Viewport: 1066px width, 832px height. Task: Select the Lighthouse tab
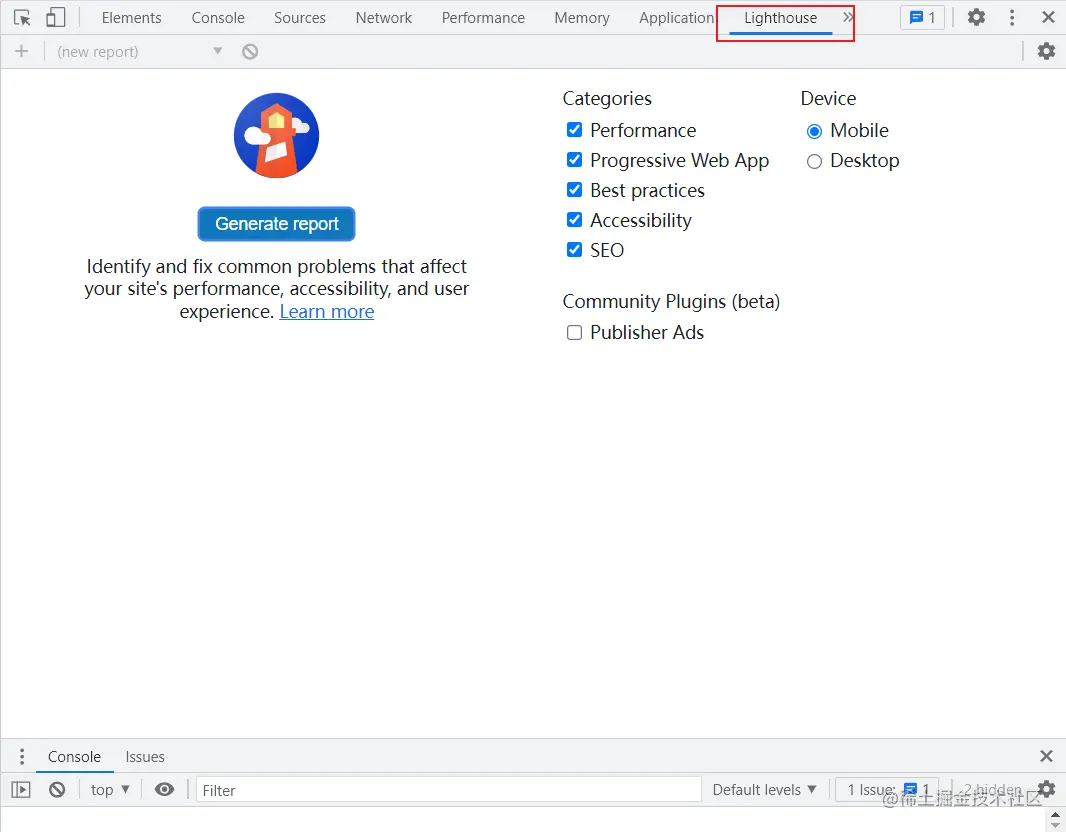780,18
